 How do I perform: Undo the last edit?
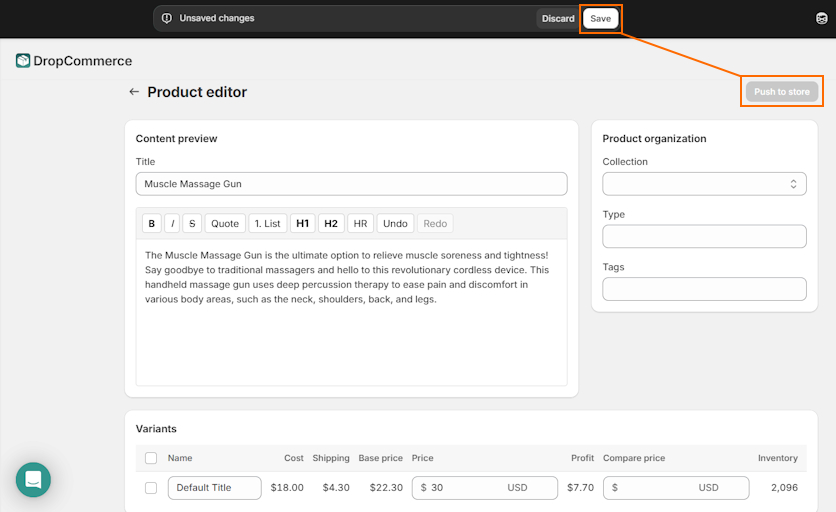pos(395,223)
